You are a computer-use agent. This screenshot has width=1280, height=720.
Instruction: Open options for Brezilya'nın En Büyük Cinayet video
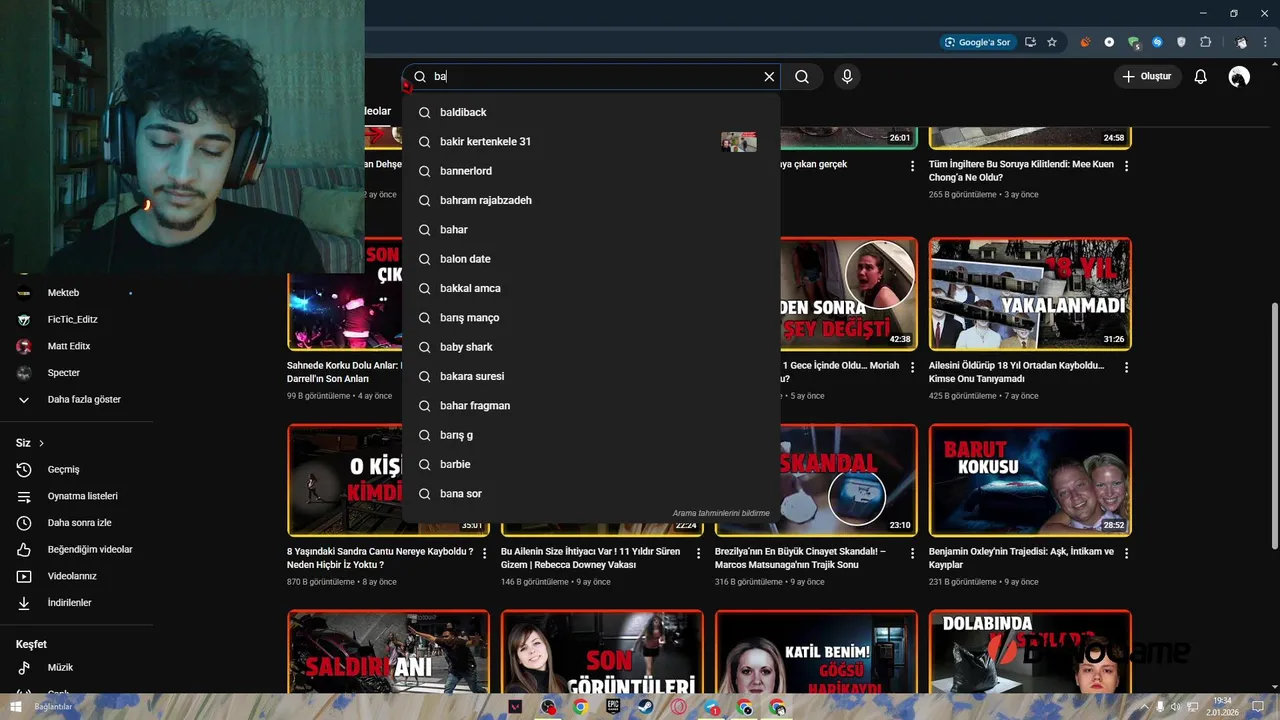point(913,554)
